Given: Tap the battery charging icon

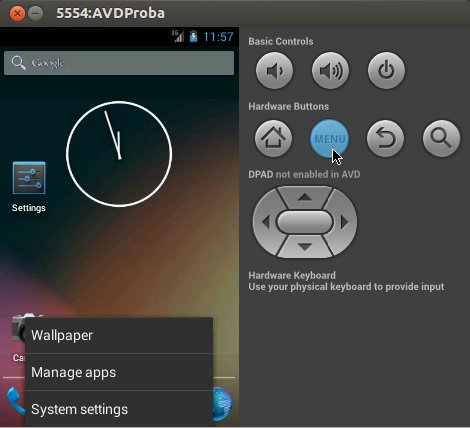Looking at the screenshot, I should click(x=193, y=36).
